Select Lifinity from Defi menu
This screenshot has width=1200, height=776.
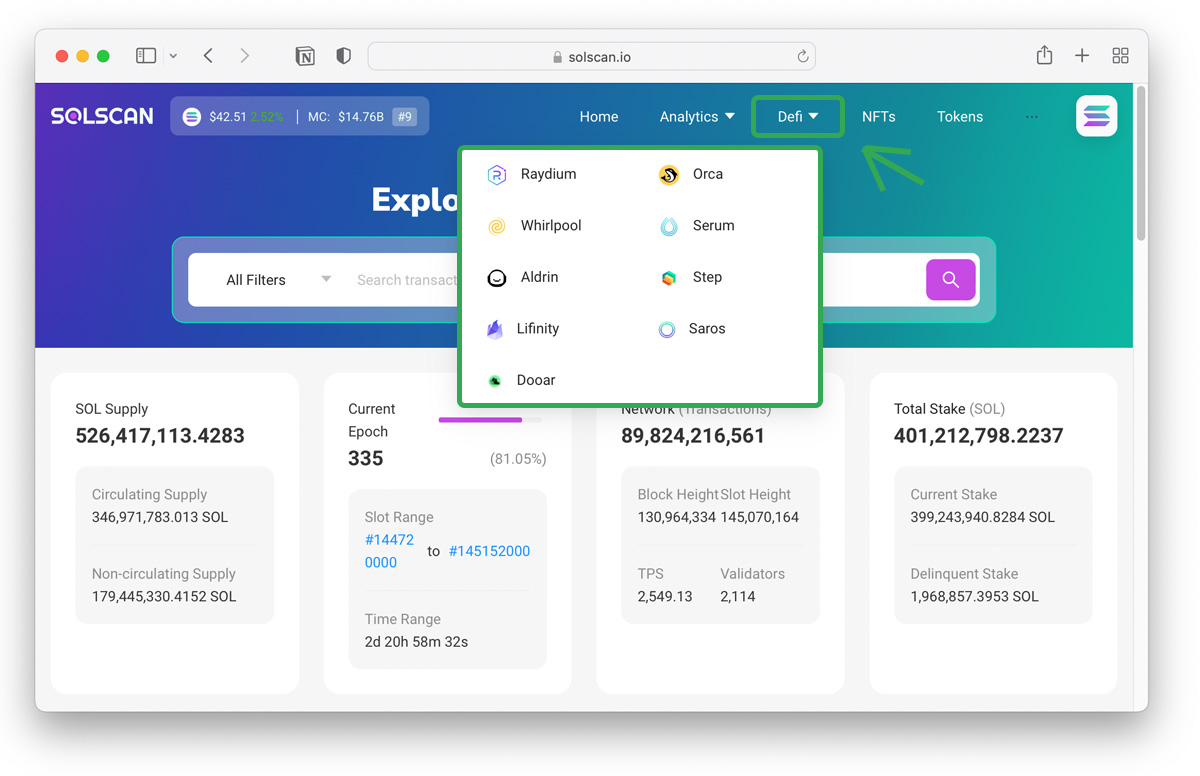[x=538, y=329]
